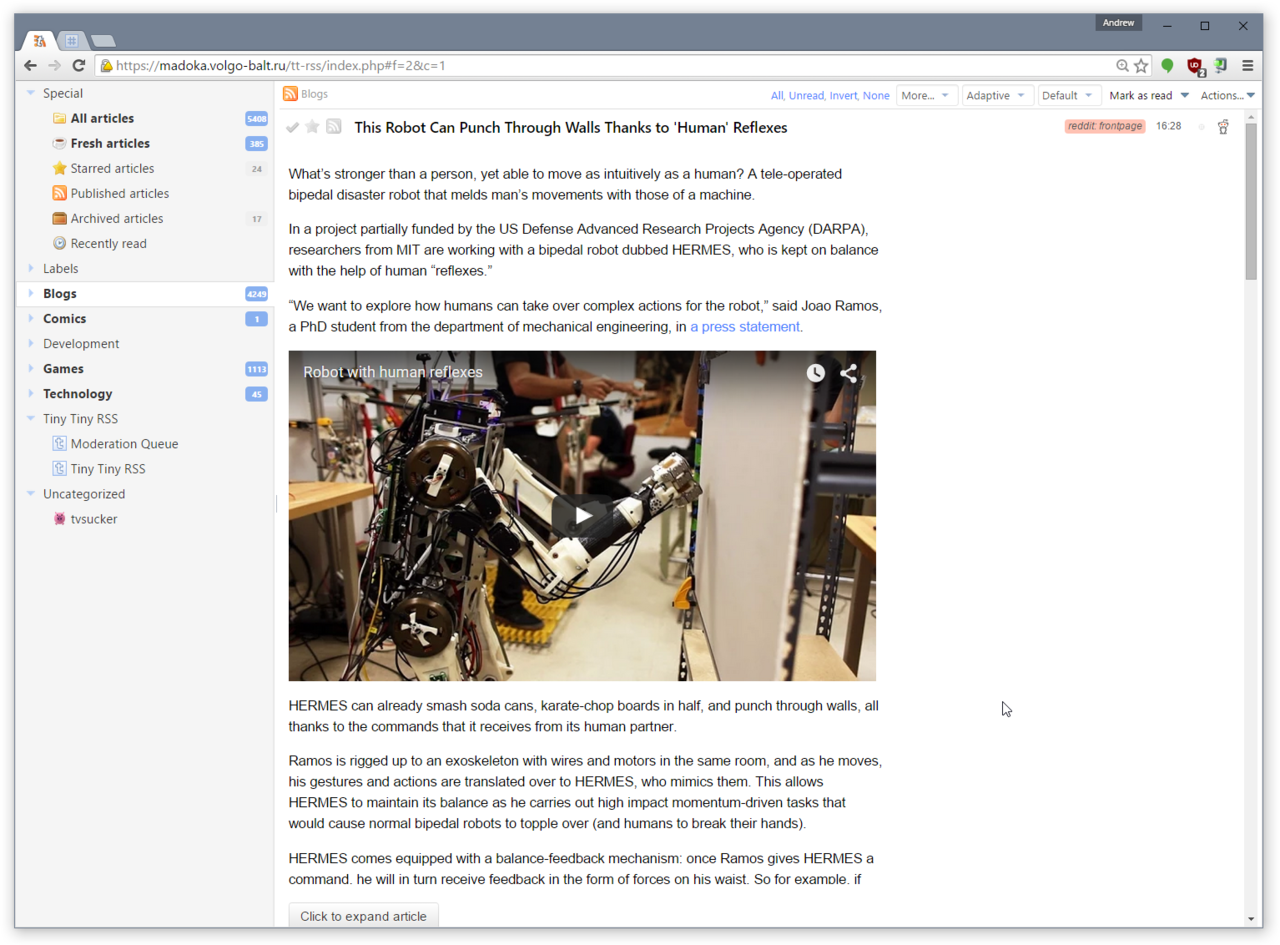Click the Andrew profile button
The width and height of the screenshot is (1280, 945).
point(1119,24)
